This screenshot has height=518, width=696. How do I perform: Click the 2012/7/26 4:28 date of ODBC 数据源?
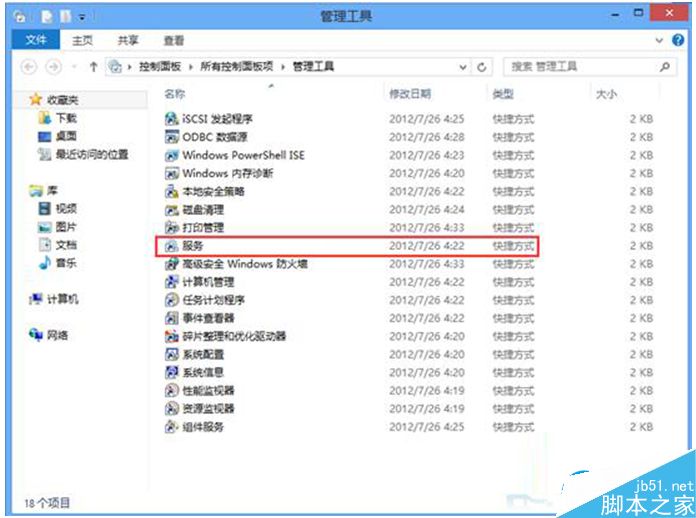point(427,137)
